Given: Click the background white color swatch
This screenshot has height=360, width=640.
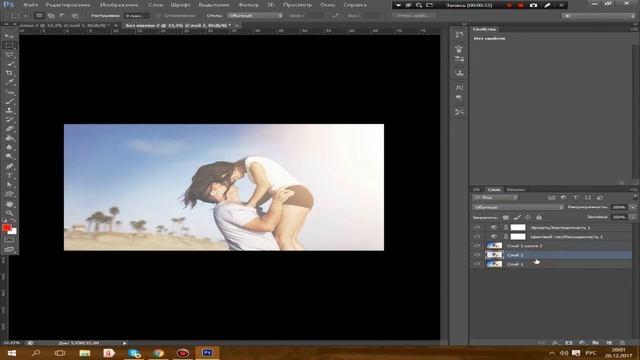Looking at the screenshot, I should (13, 232).
